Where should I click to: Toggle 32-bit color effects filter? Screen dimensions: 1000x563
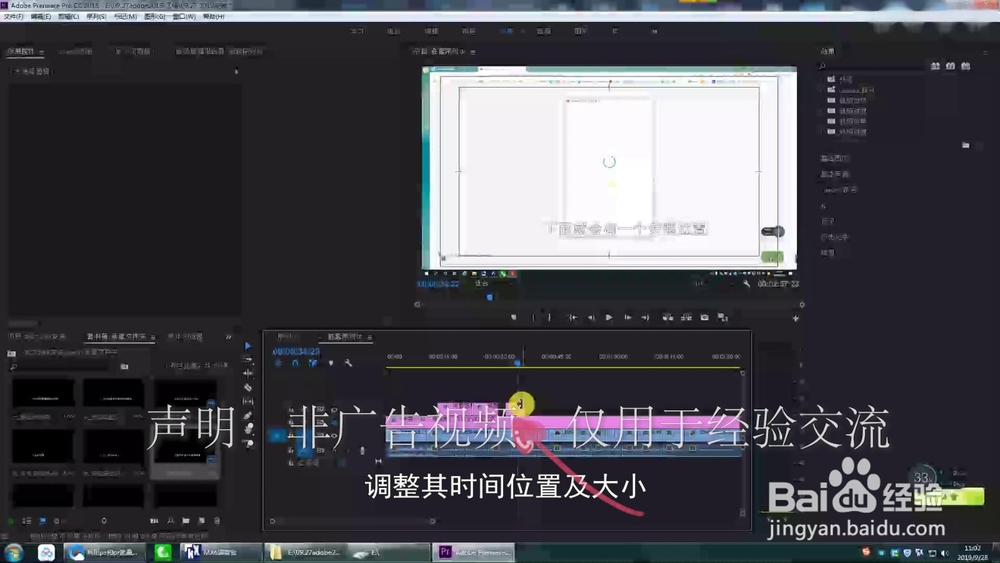pyautogui.click(x=950, y=66)
